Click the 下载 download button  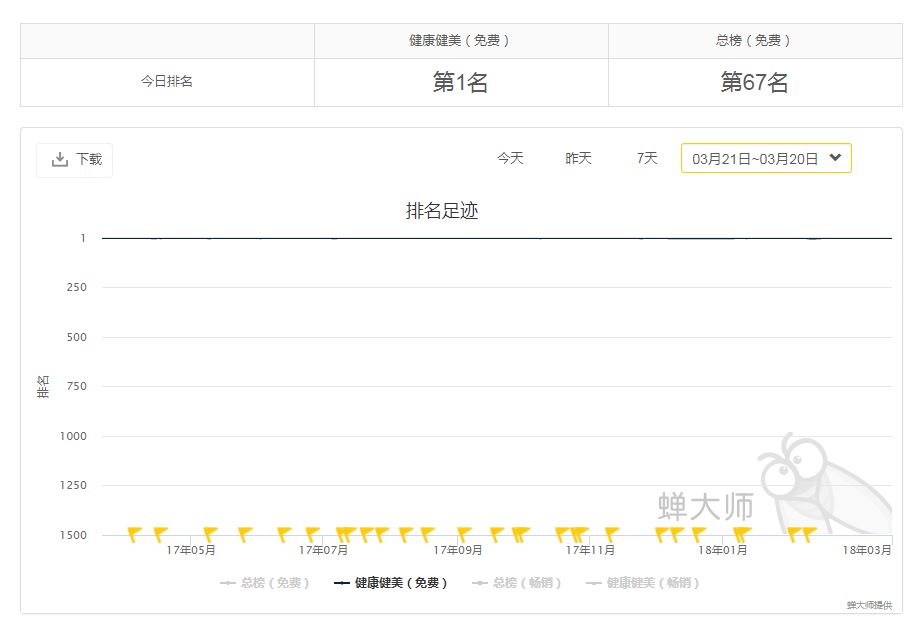pos(75,159)
